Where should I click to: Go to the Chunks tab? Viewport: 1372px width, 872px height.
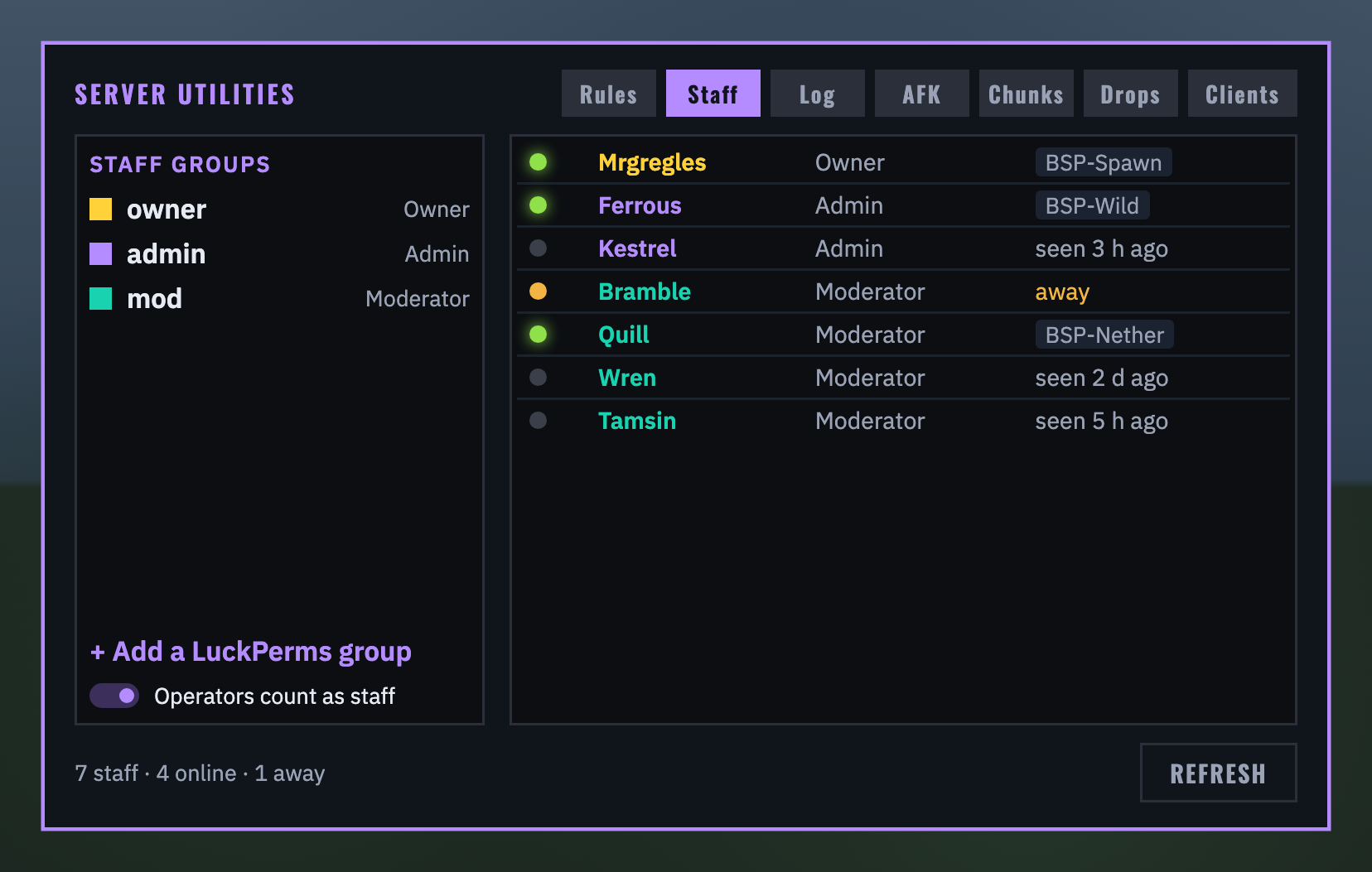click(1026, 94)
